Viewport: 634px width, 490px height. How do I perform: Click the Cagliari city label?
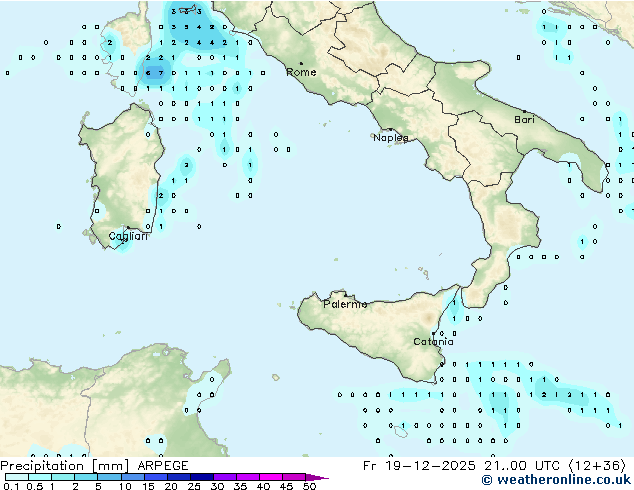(128, 236)
